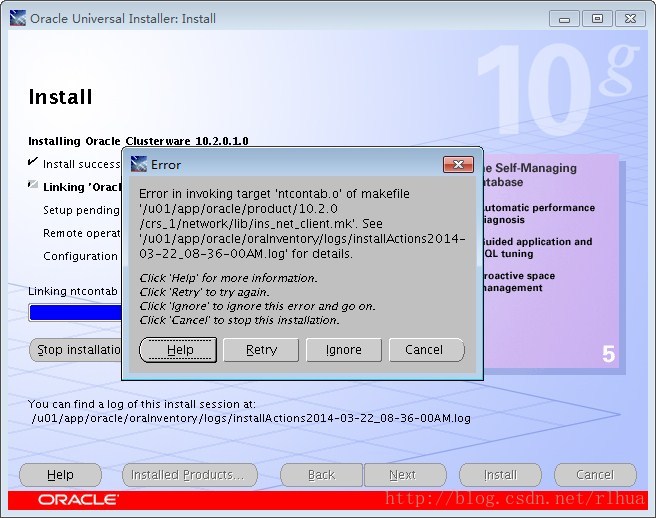
Task: Click Help in the Error dialog
Action: 178,350
